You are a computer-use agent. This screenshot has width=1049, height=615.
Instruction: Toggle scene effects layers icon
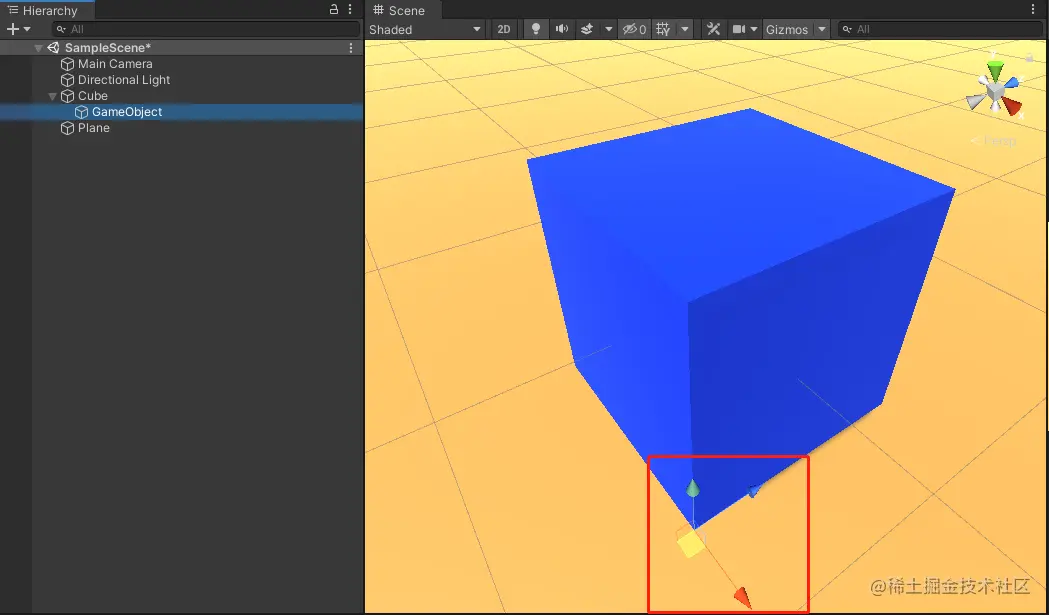[587, 29]
